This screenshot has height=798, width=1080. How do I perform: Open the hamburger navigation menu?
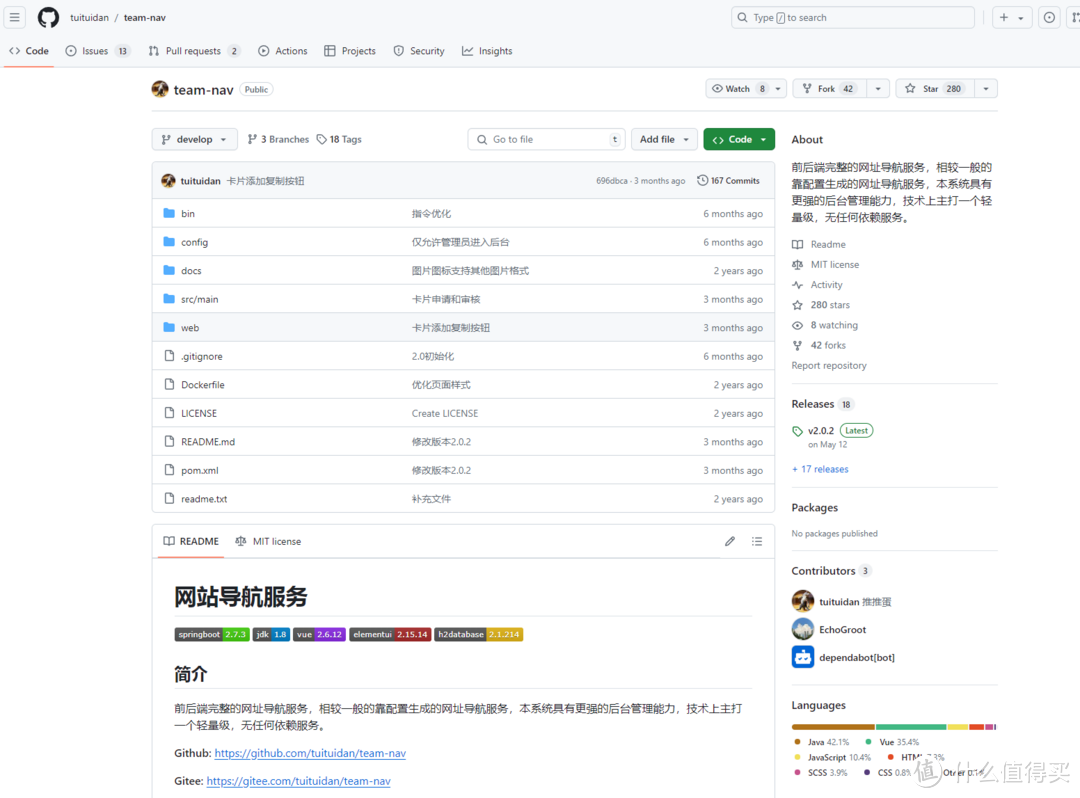pyautogui.click(x=15, y=18)
